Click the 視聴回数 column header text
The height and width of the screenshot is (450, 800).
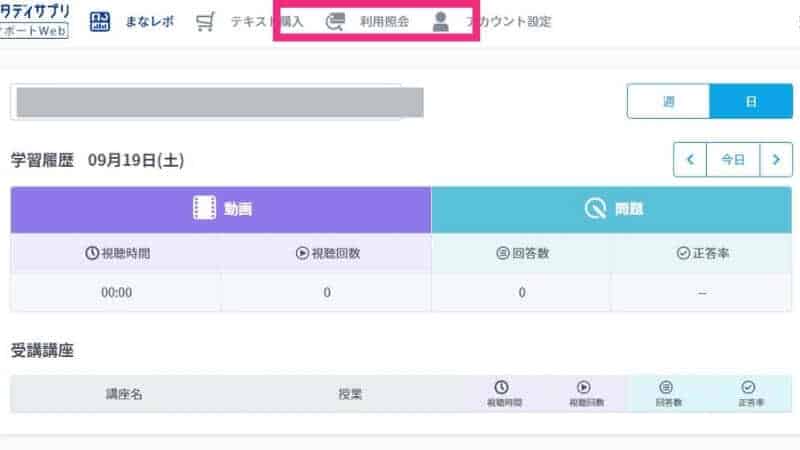tap(336, 253)
